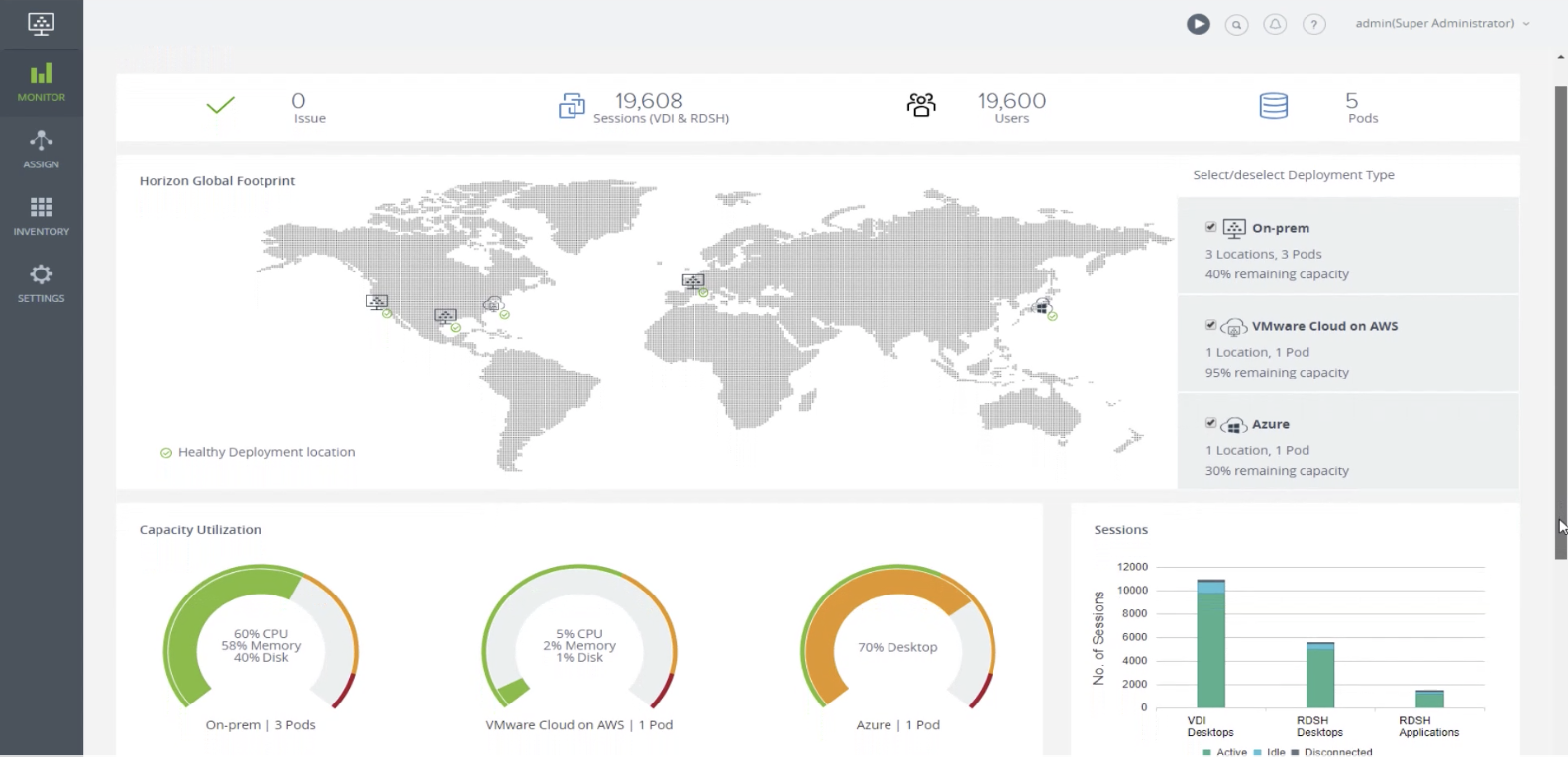Click the VMware Cloud on AWS cloud icon
The image size is (1568, 757).
(1234, 327)
